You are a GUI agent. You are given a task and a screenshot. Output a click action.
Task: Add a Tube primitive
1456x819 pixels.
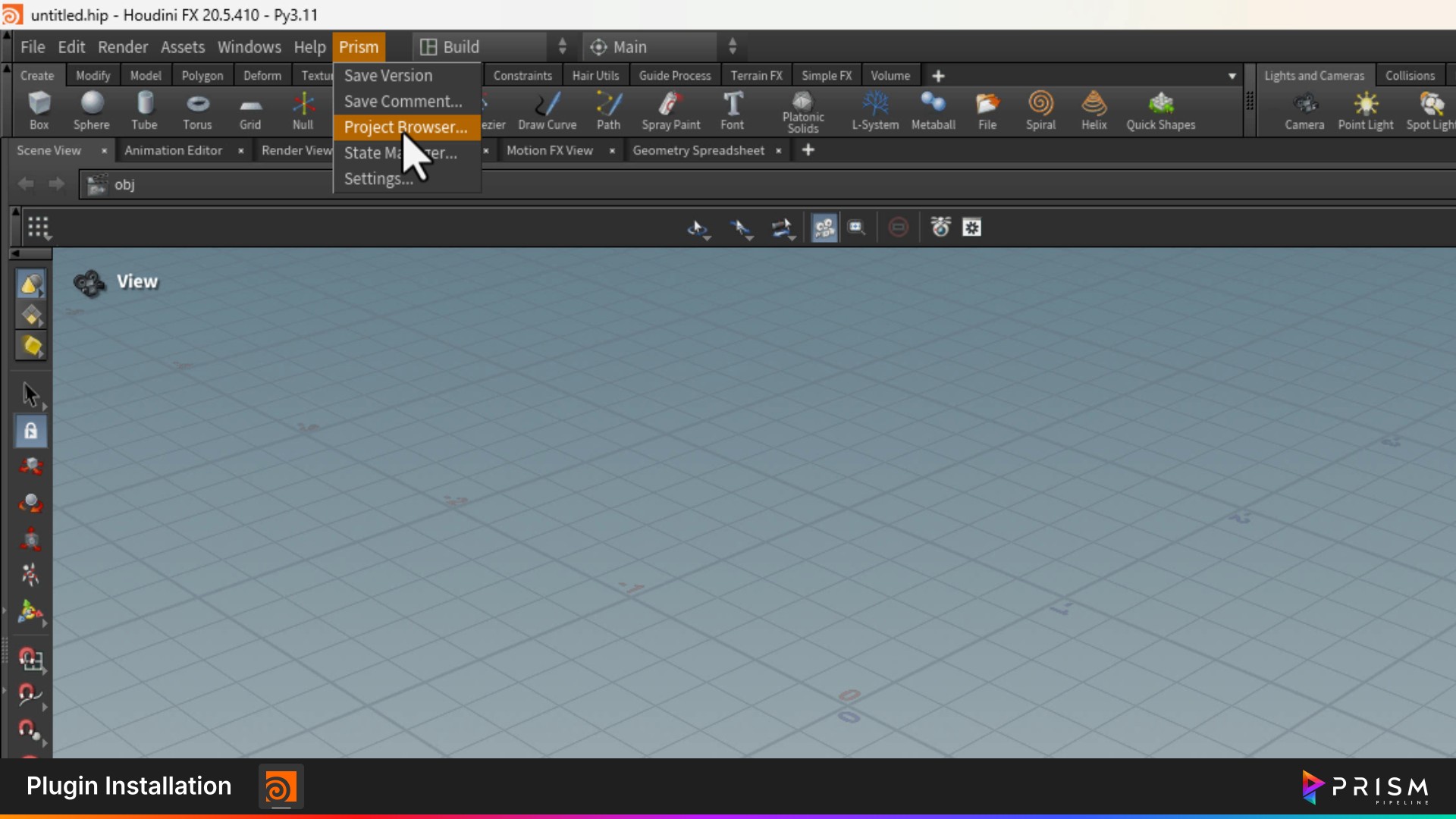pyautogui.click(x=144, y=111)
